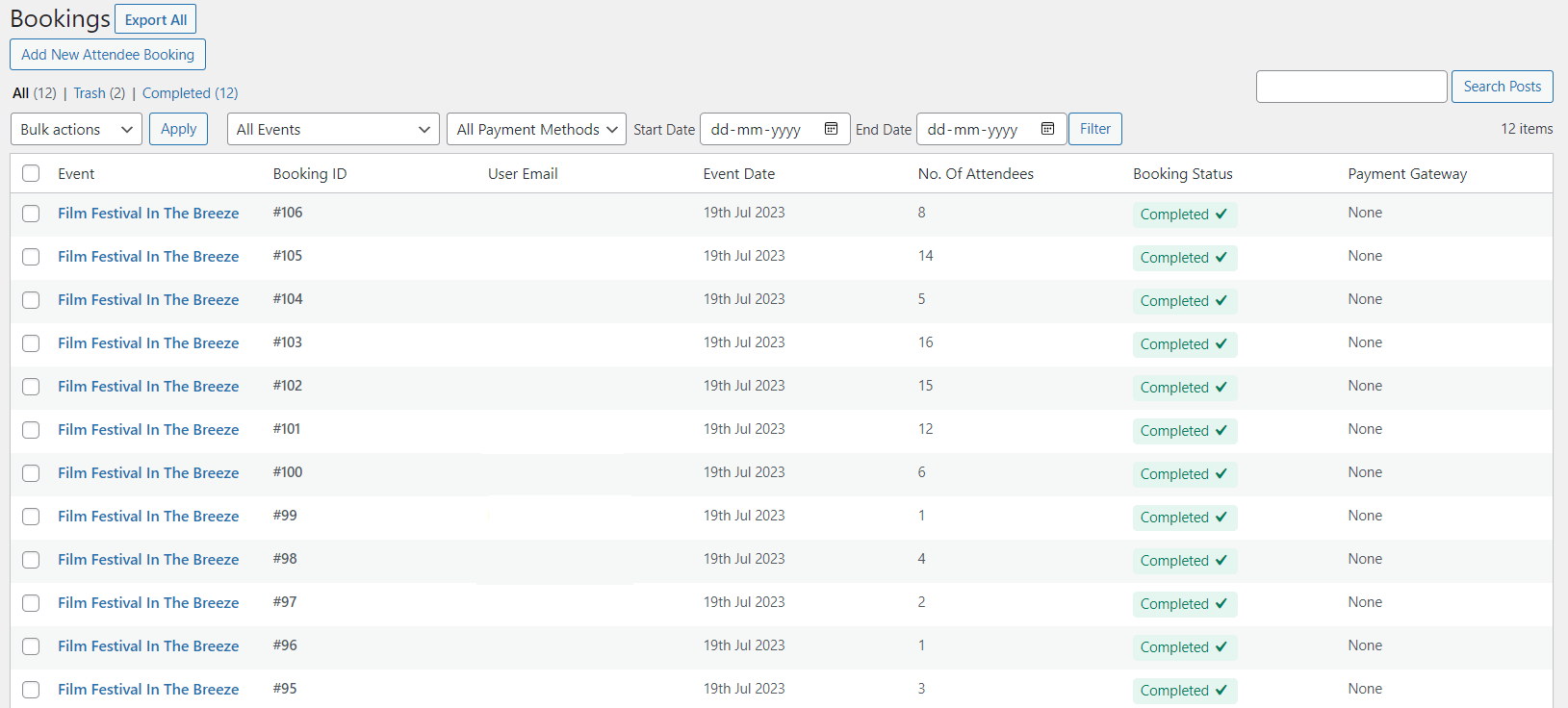Image resolution: width=1568 pixels, height=708 pixels.
Task: Focus the bookings search text field
Action: pos(1350,87)
